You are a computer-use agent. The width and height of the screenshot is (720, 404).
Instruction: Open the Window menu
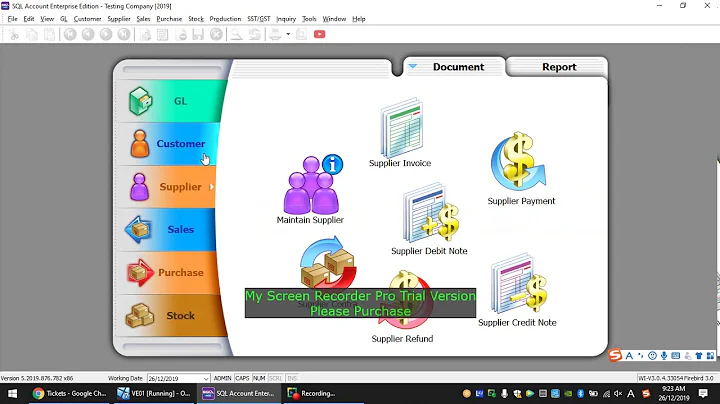[x=334, y=19]
